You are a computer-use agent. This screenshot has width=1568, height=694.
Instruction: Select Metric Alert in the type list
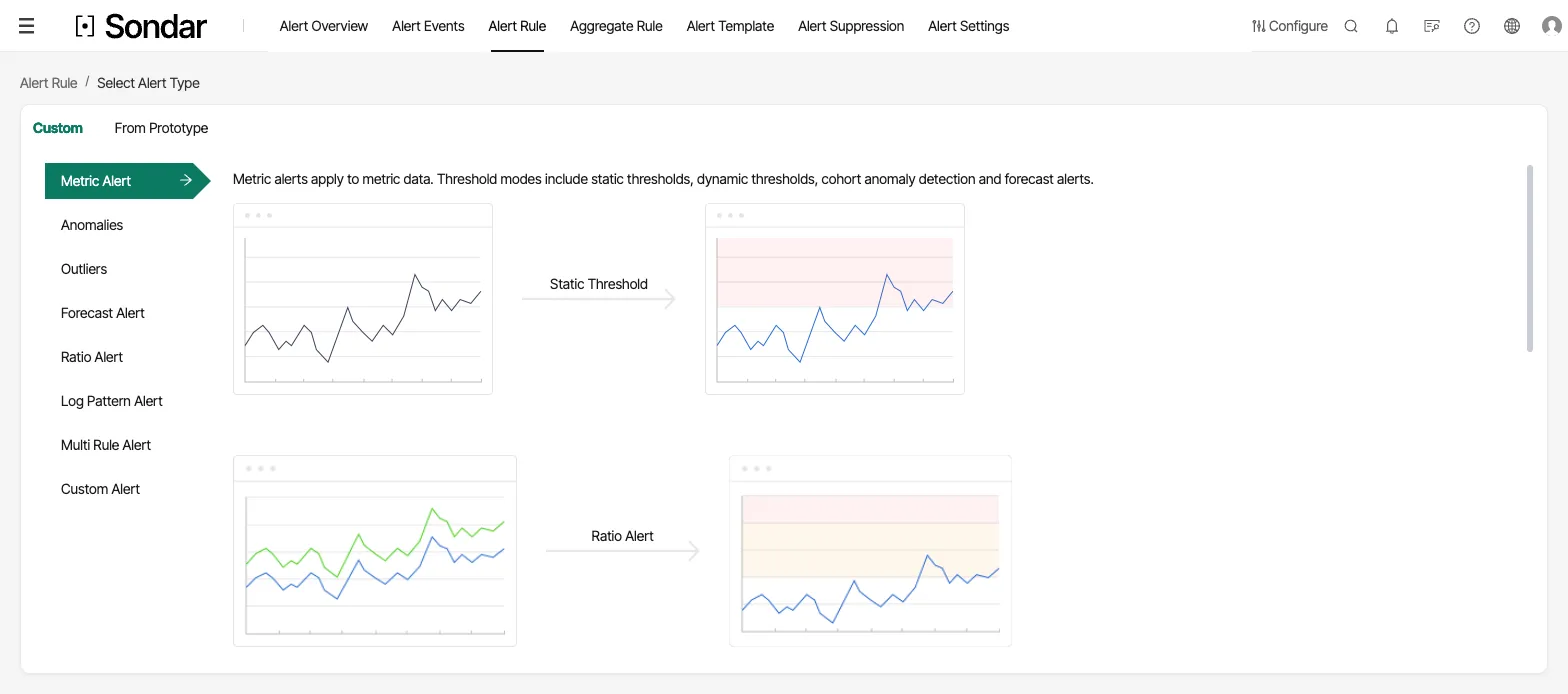(128, 181)
